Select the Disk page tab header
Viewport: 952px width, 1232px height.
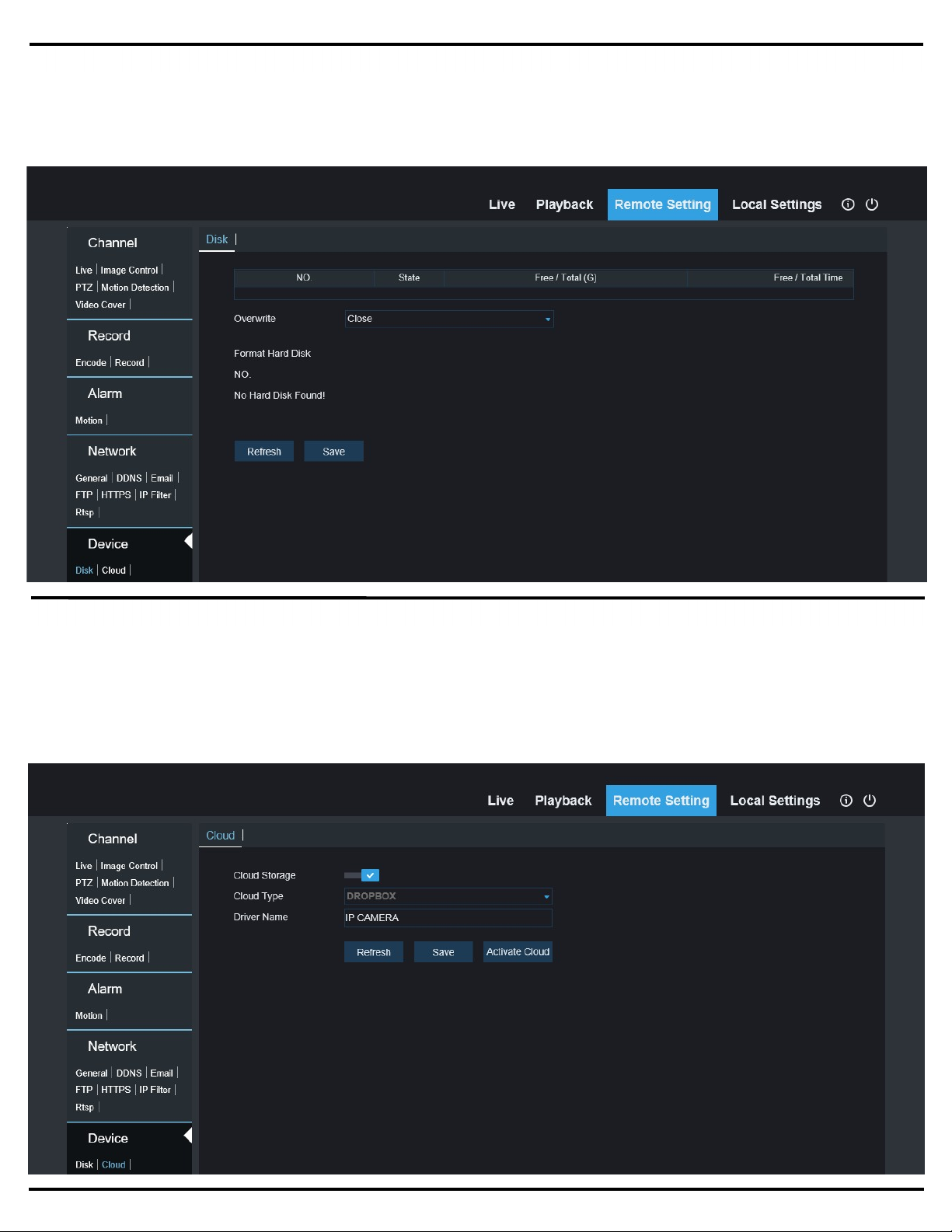tap(217, 239)
